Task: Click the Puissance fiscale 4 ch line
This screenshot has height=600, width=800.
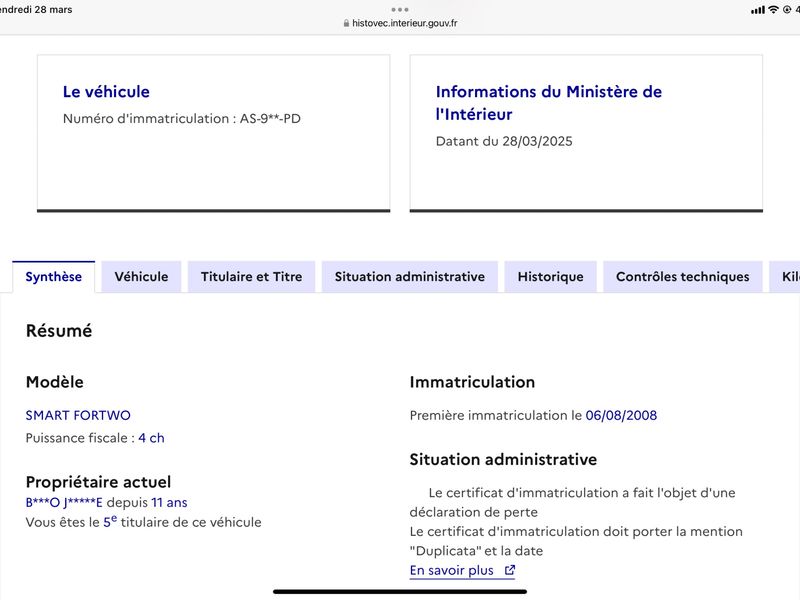Action: (x=95, y=438)
